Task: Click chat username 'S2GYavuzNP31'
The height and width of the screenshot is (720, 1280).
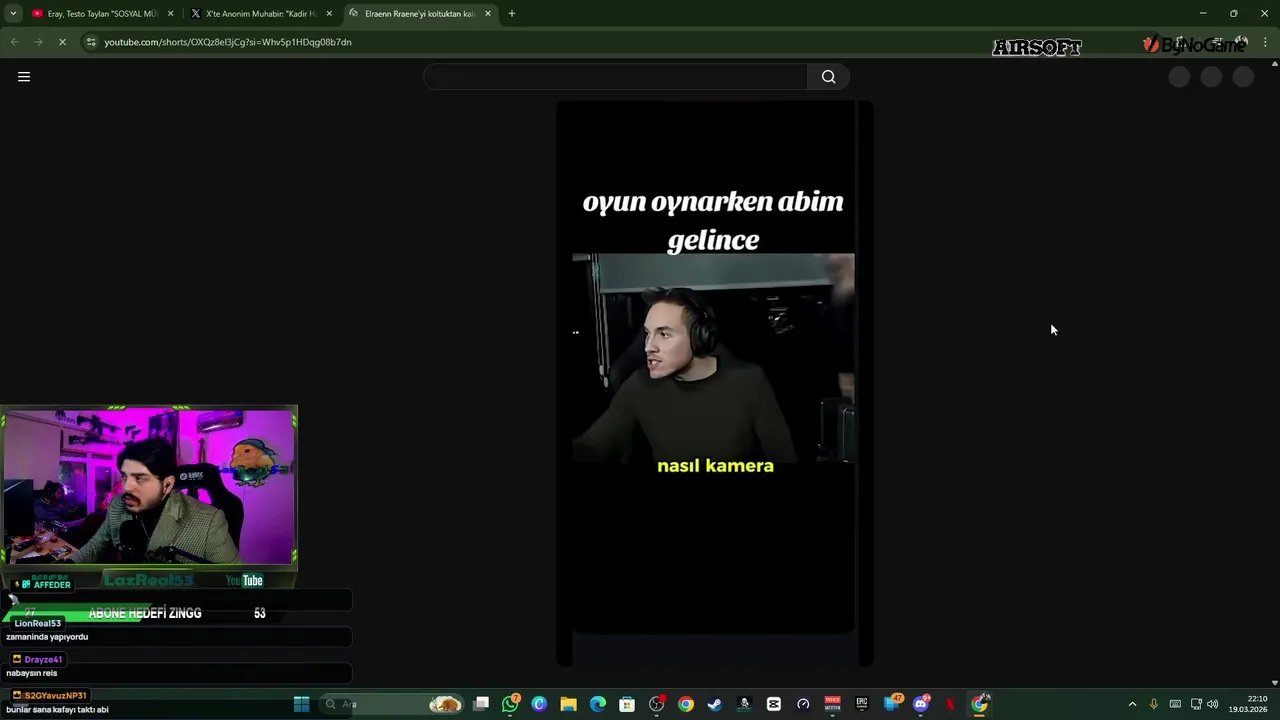Action: [x=55, y=695]
